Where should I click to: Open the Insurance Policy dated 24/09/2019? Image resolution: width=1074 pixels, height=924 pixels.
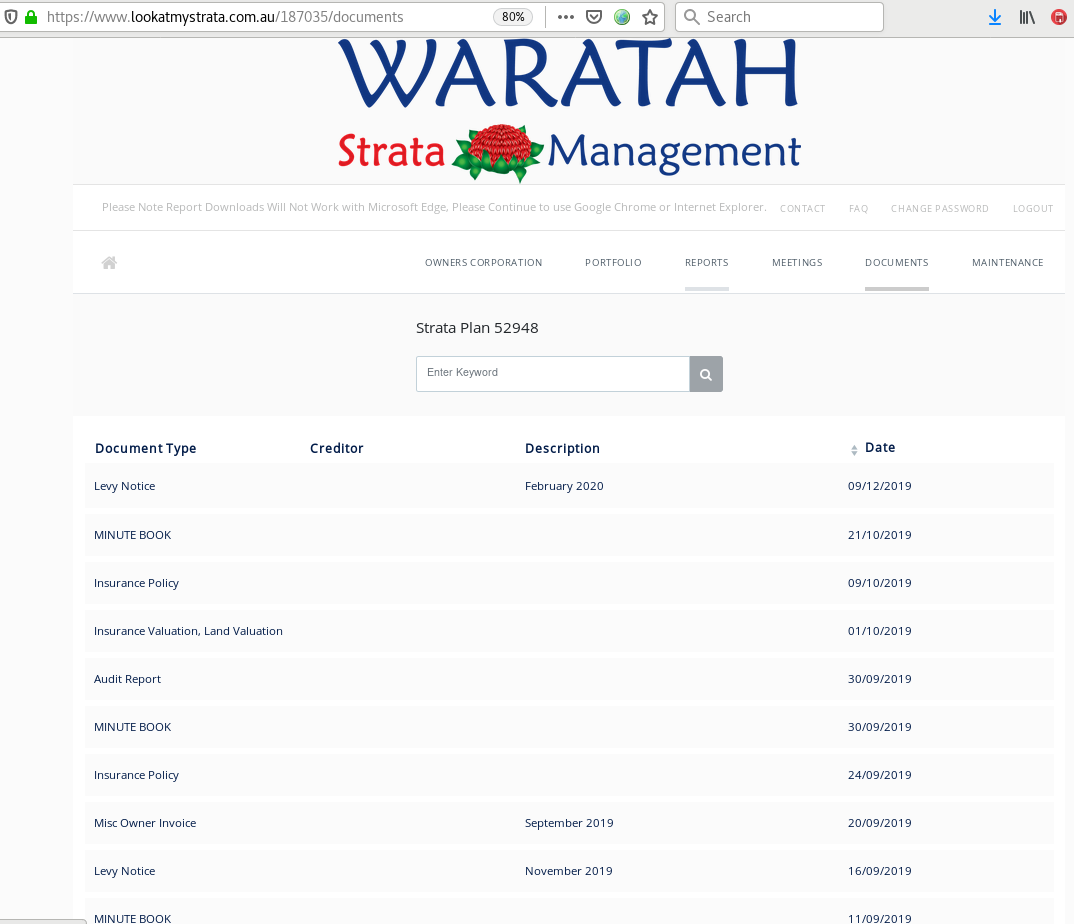click(569, 775)
